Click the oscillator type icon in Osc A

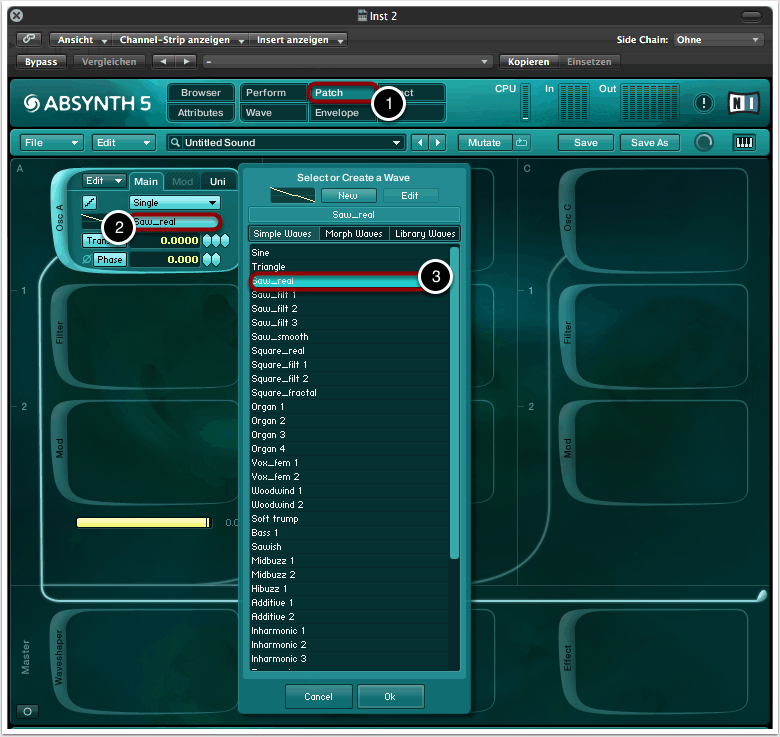pyautogui.click(x=90, y=203)
